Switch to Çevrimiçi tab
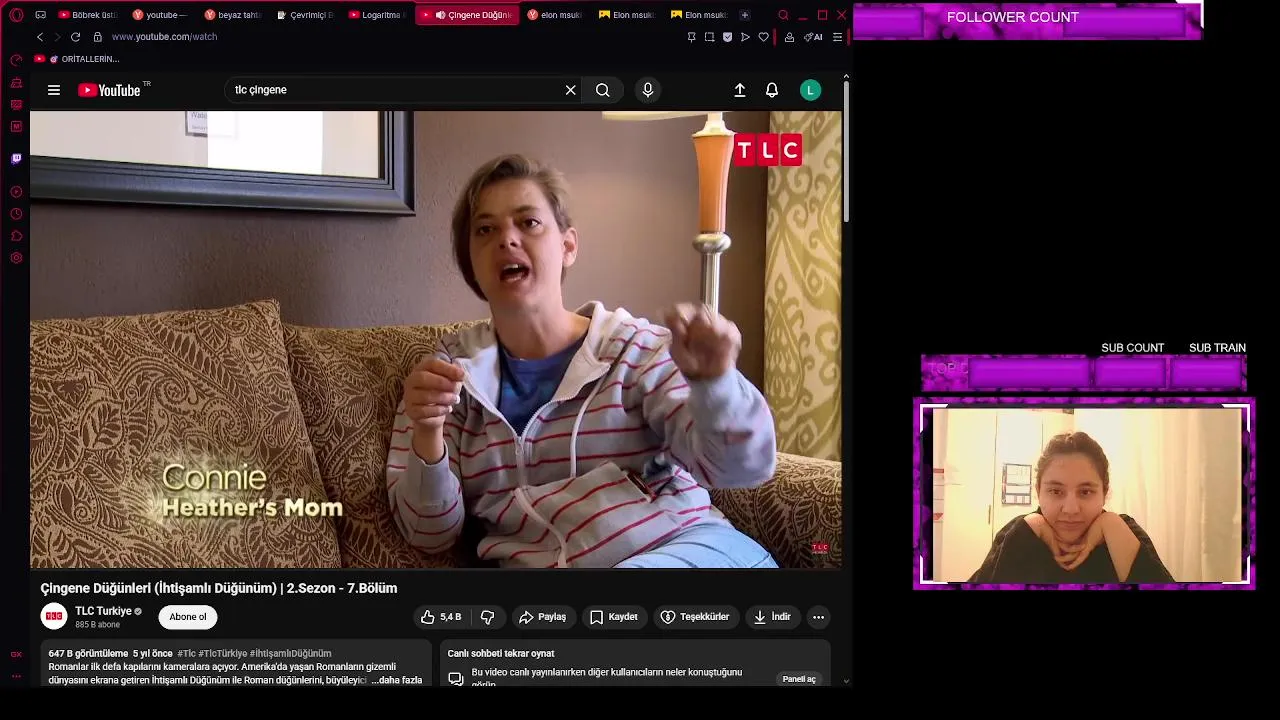1280x720 pixels. [x=305, y=15]
